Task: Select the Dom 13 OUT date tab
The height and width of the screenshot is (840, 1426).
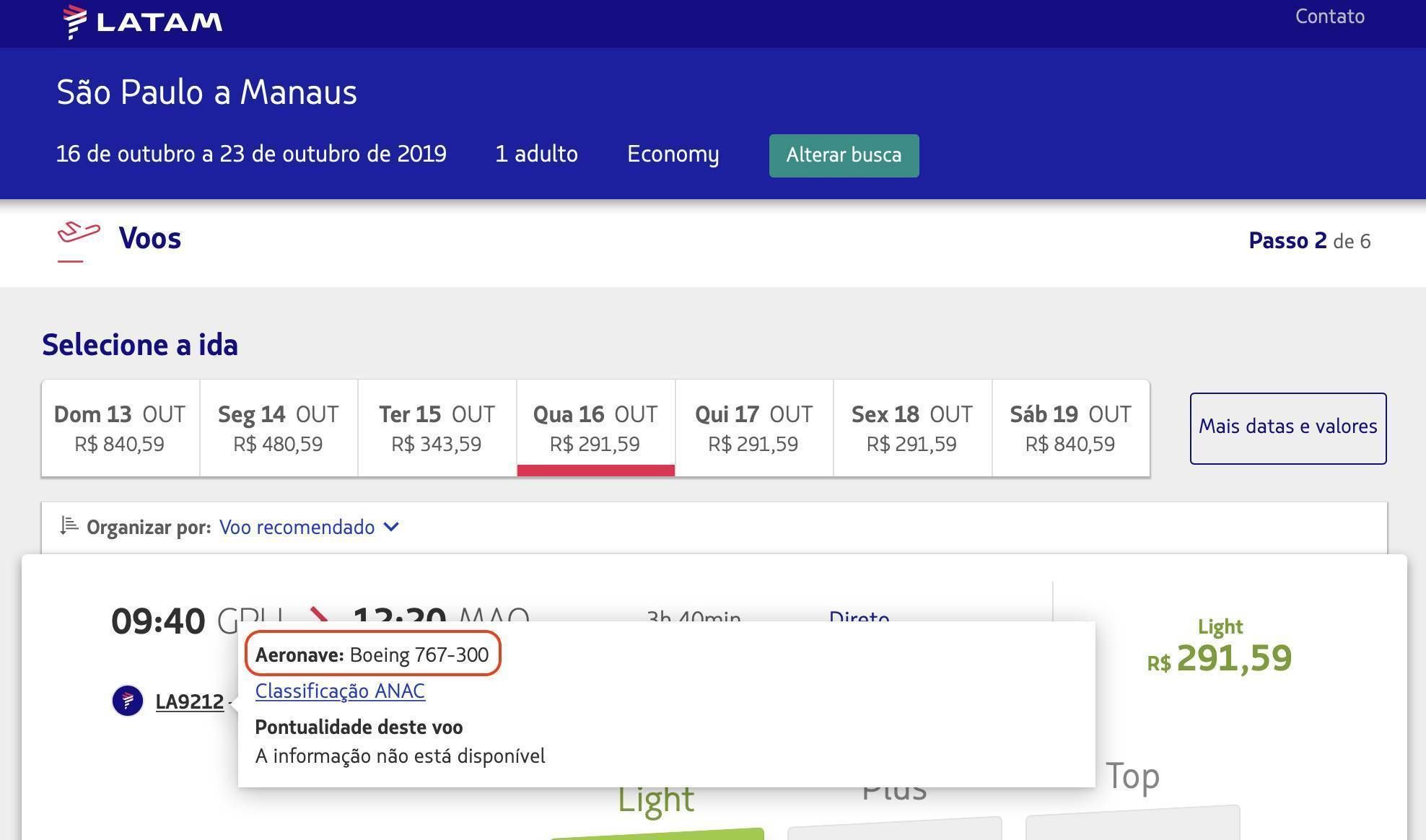Action: pos(120,428)
